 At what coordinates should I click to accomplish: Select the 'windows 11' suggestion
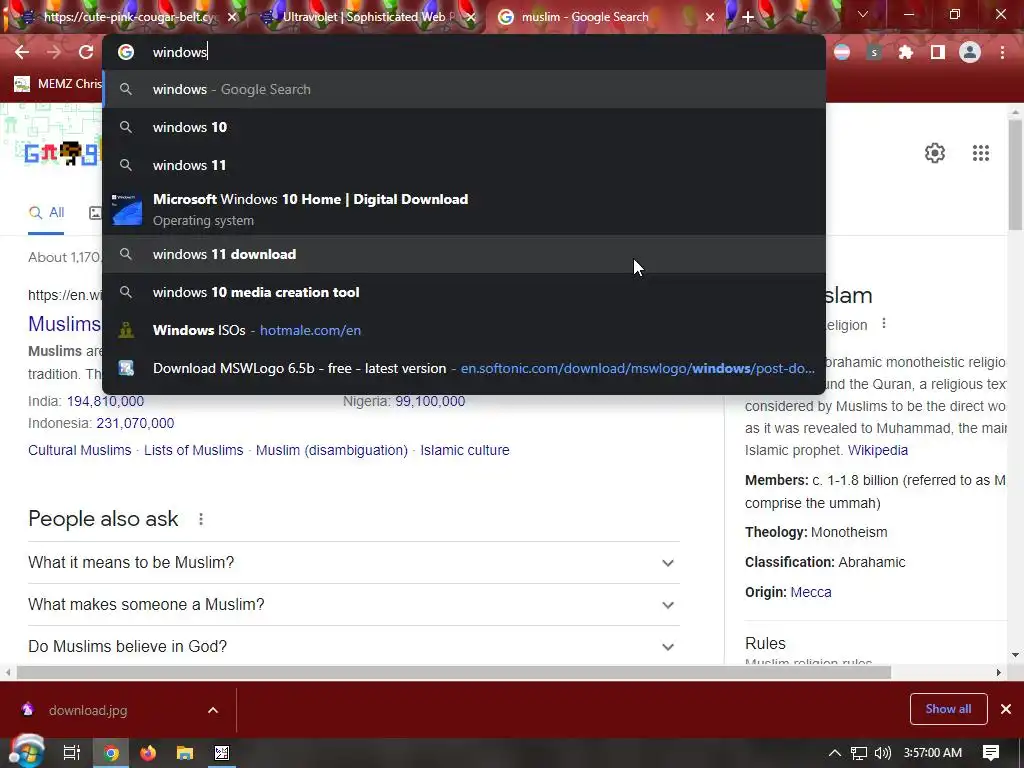tap(464, 165)
